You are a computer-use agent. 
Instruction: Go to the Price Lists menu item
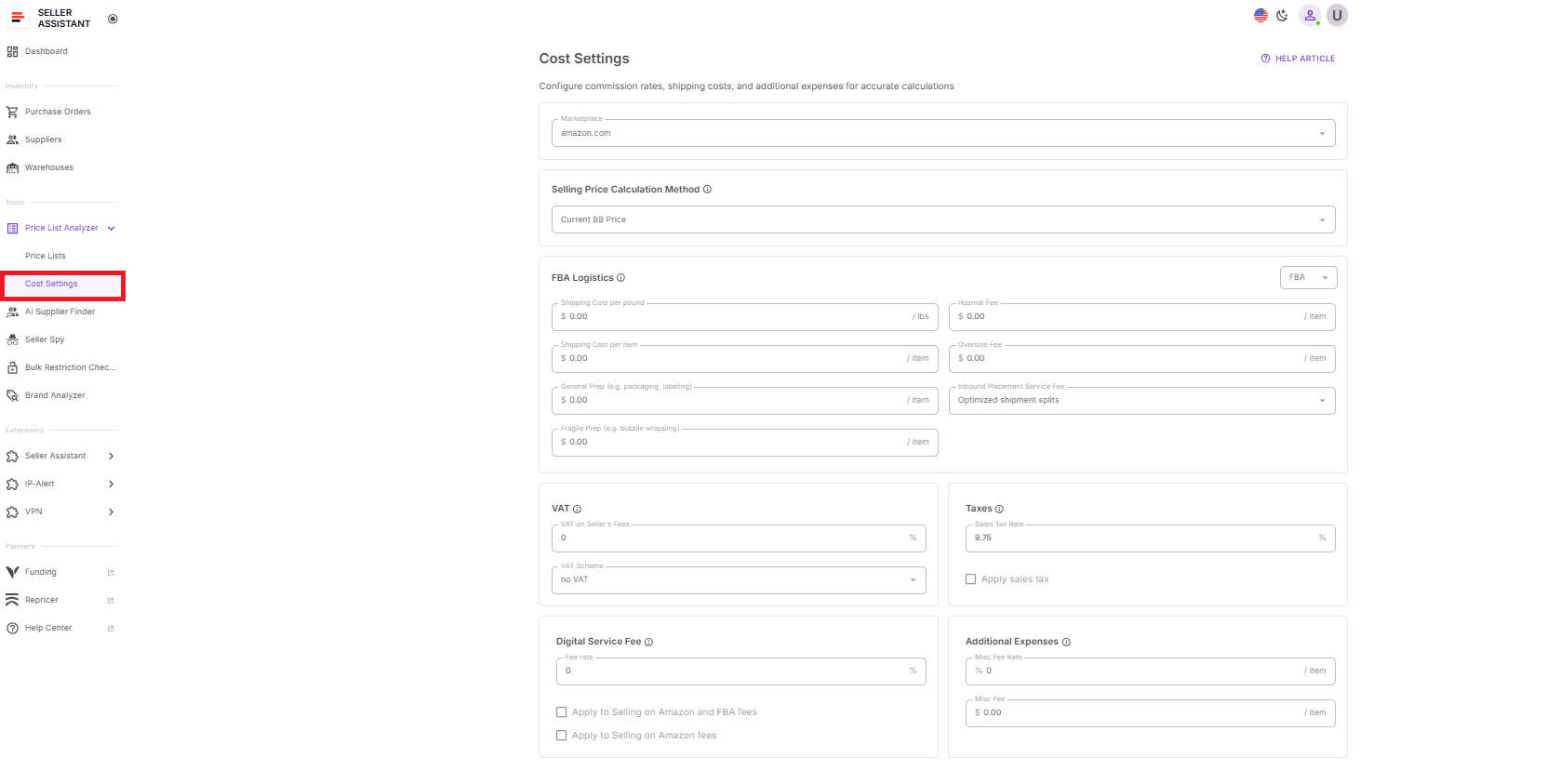click(x=45, y=256)
